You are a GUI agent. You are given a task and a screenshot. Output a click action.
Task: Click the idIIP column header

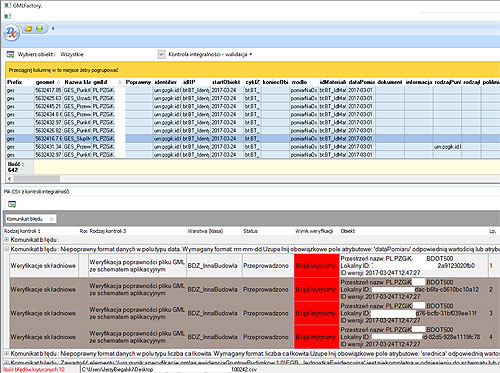[196, 82]
